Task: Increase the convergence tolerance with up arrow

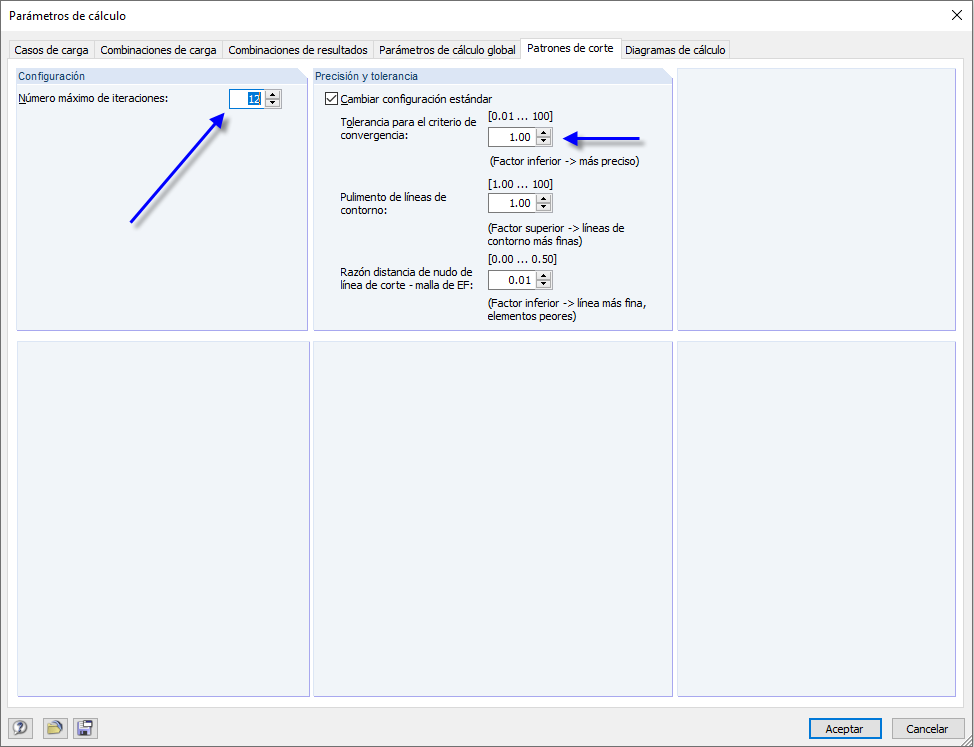Action: (544, 133)
